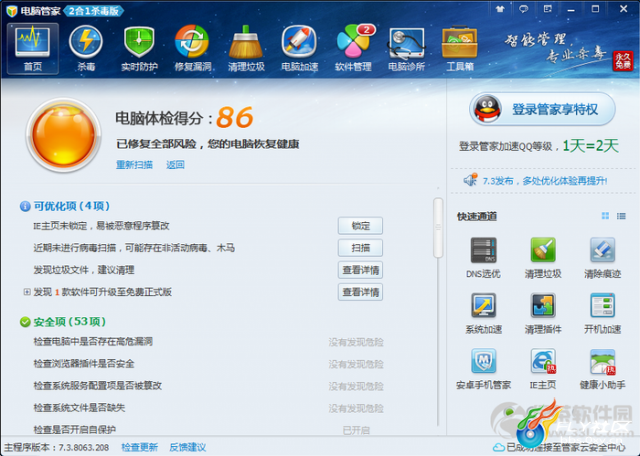The image size is (640, 456).
Task: Click IE主页未锁定 warning text
Action: 101,226
